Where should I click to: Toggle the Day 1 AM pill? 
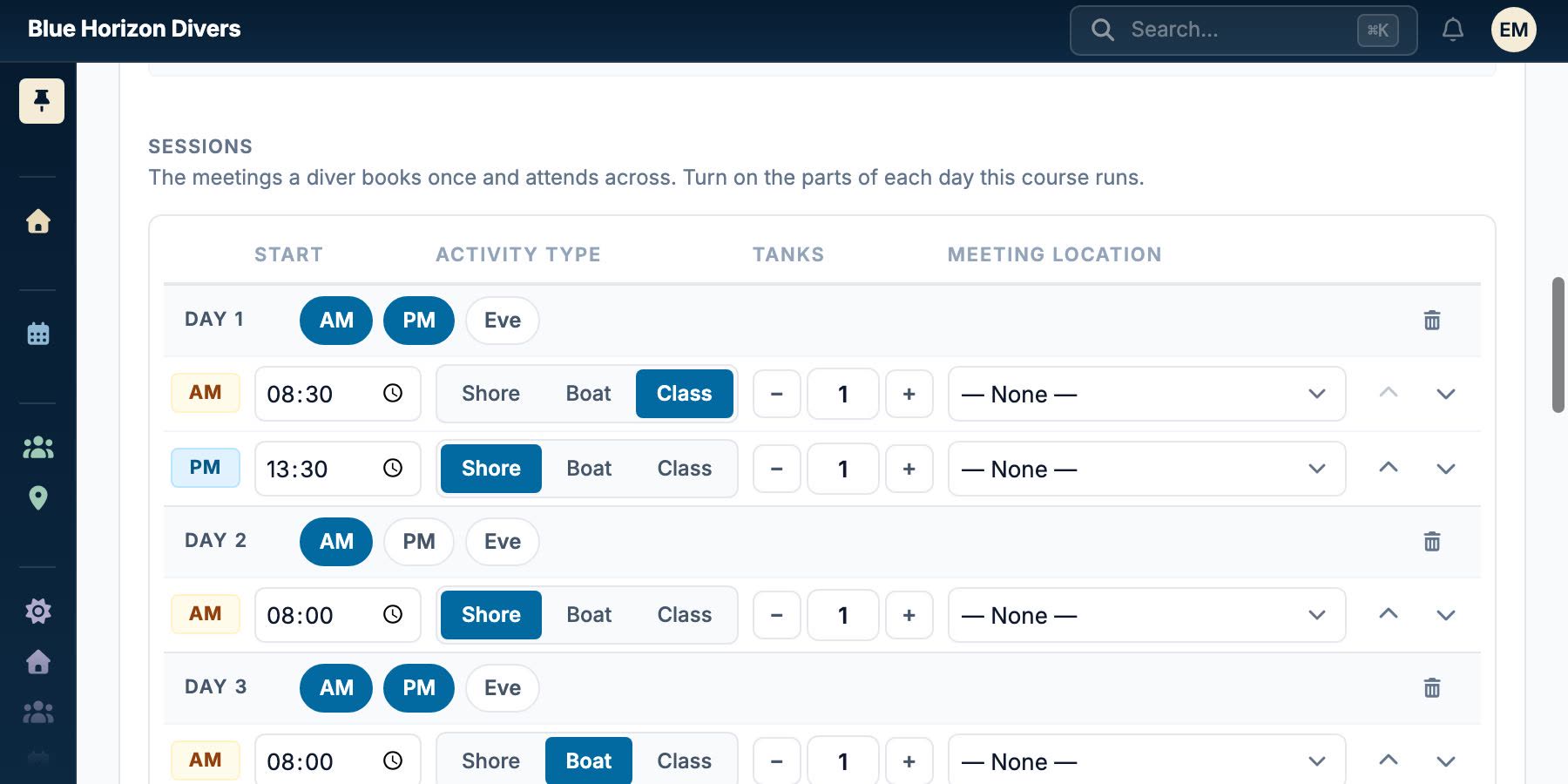point(336,321)
